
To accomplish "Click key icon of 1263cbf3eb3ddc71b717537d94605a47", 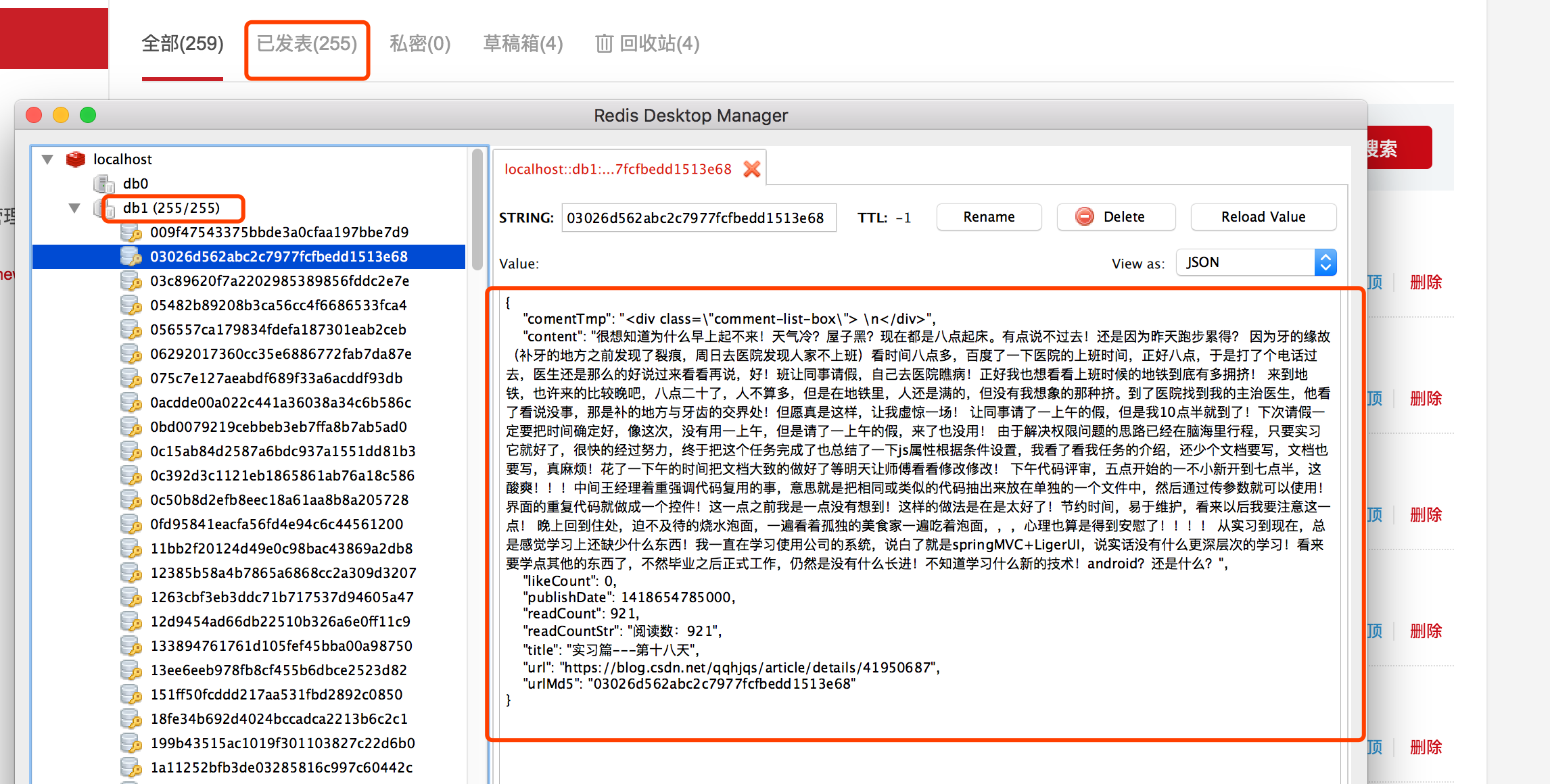I will [x=131, y=597].
